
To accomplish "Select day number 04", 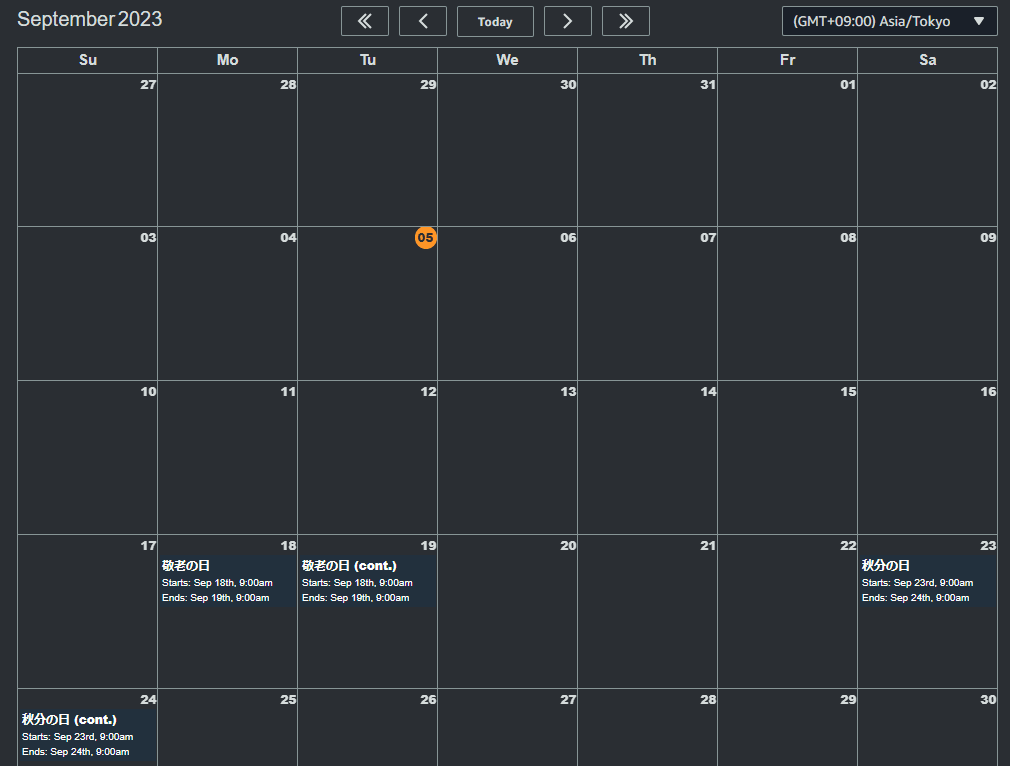I will pos(288,238).
